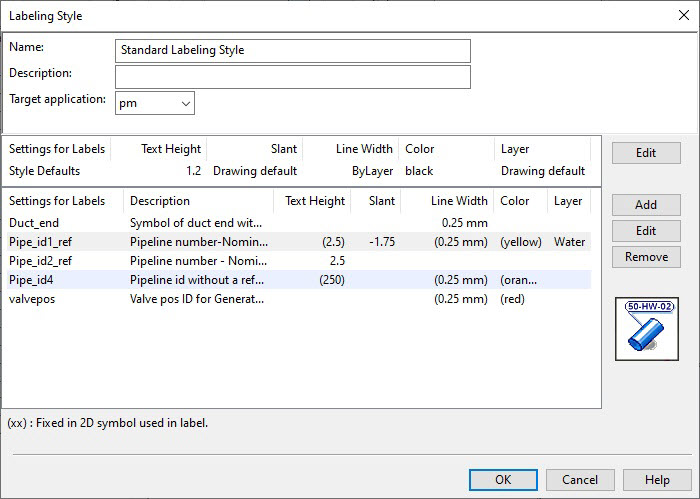Click the Description input field
Image resolution: width=700 pixels, height=499 pixels.
pyautogui.click(x=293, y=77)
